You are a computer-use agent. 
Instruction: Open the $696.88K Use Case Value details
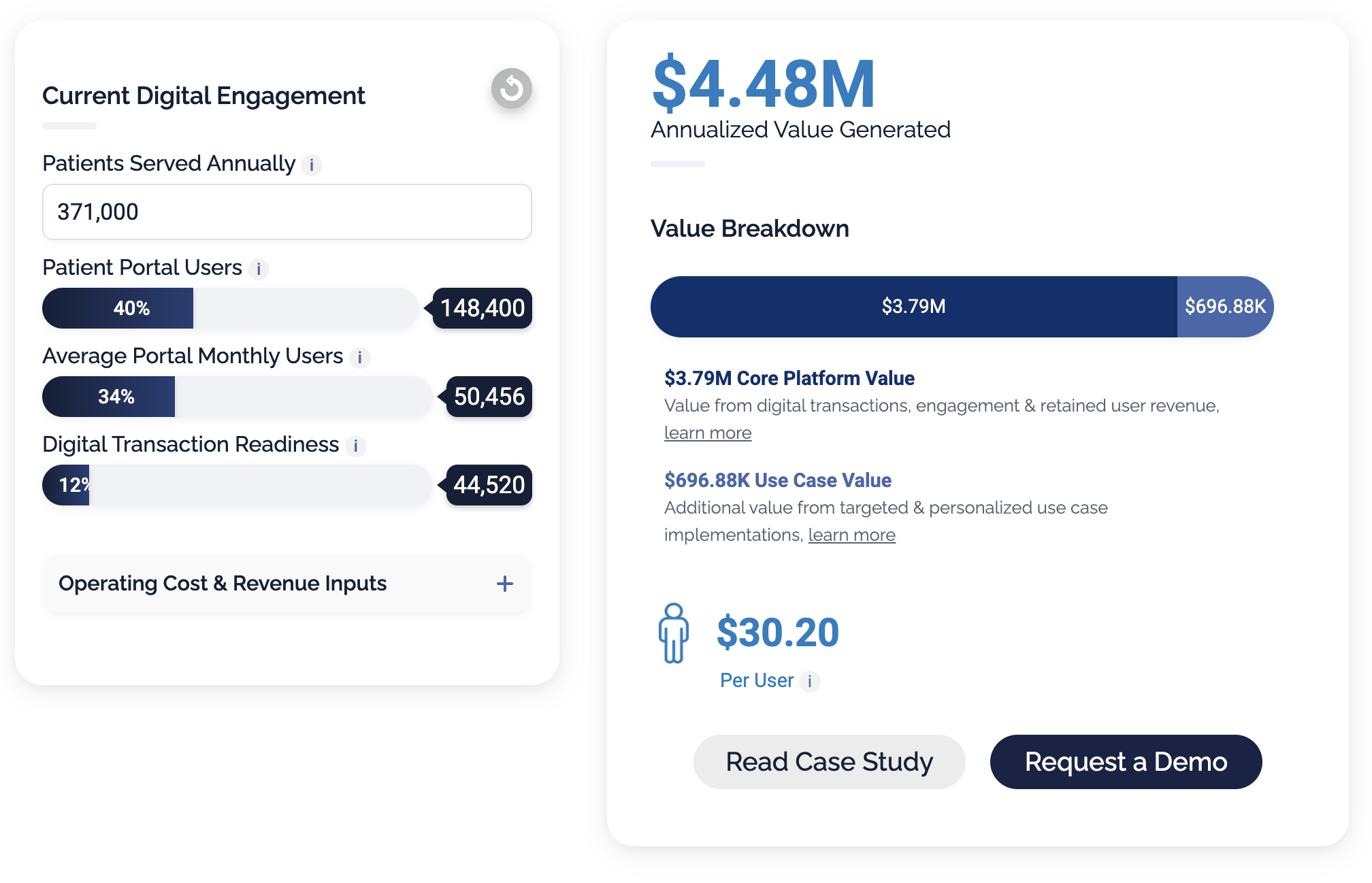click(777, 480)
